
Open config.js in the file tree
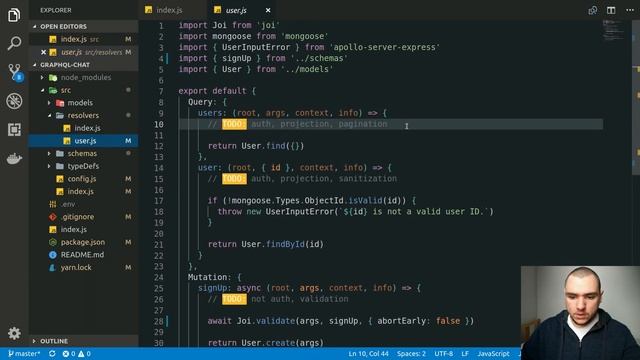(82, 179)
